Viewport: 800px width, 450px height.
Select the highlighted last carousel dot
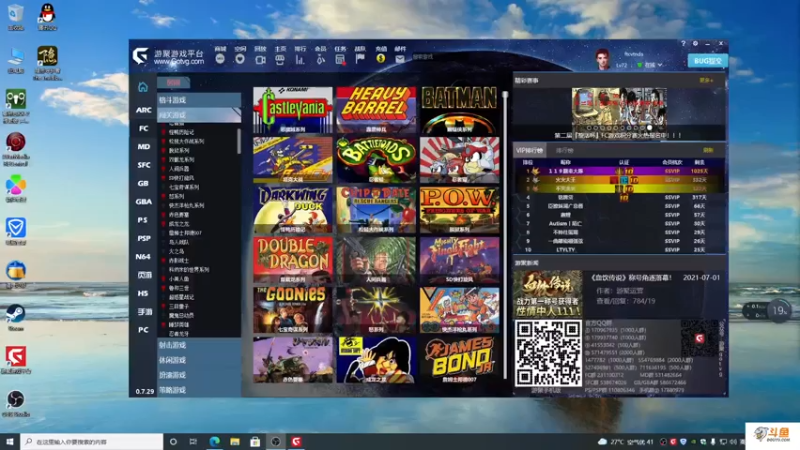pyautogui.click(x=649, y=128)
